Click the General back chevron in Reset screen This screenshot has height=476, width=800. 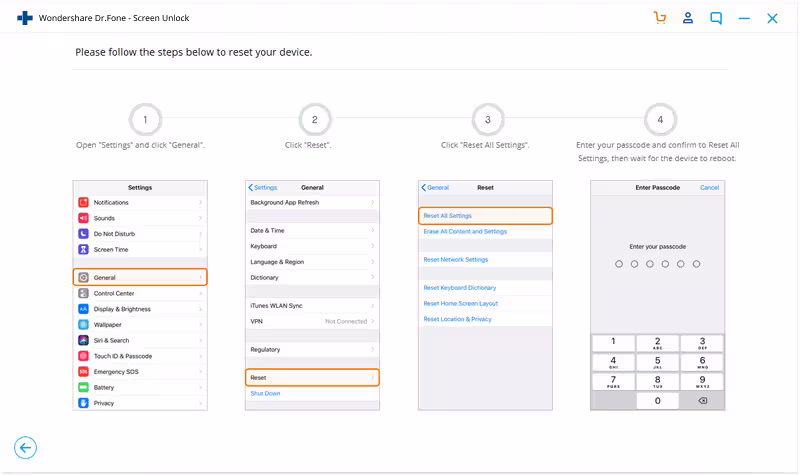(423, 188)
